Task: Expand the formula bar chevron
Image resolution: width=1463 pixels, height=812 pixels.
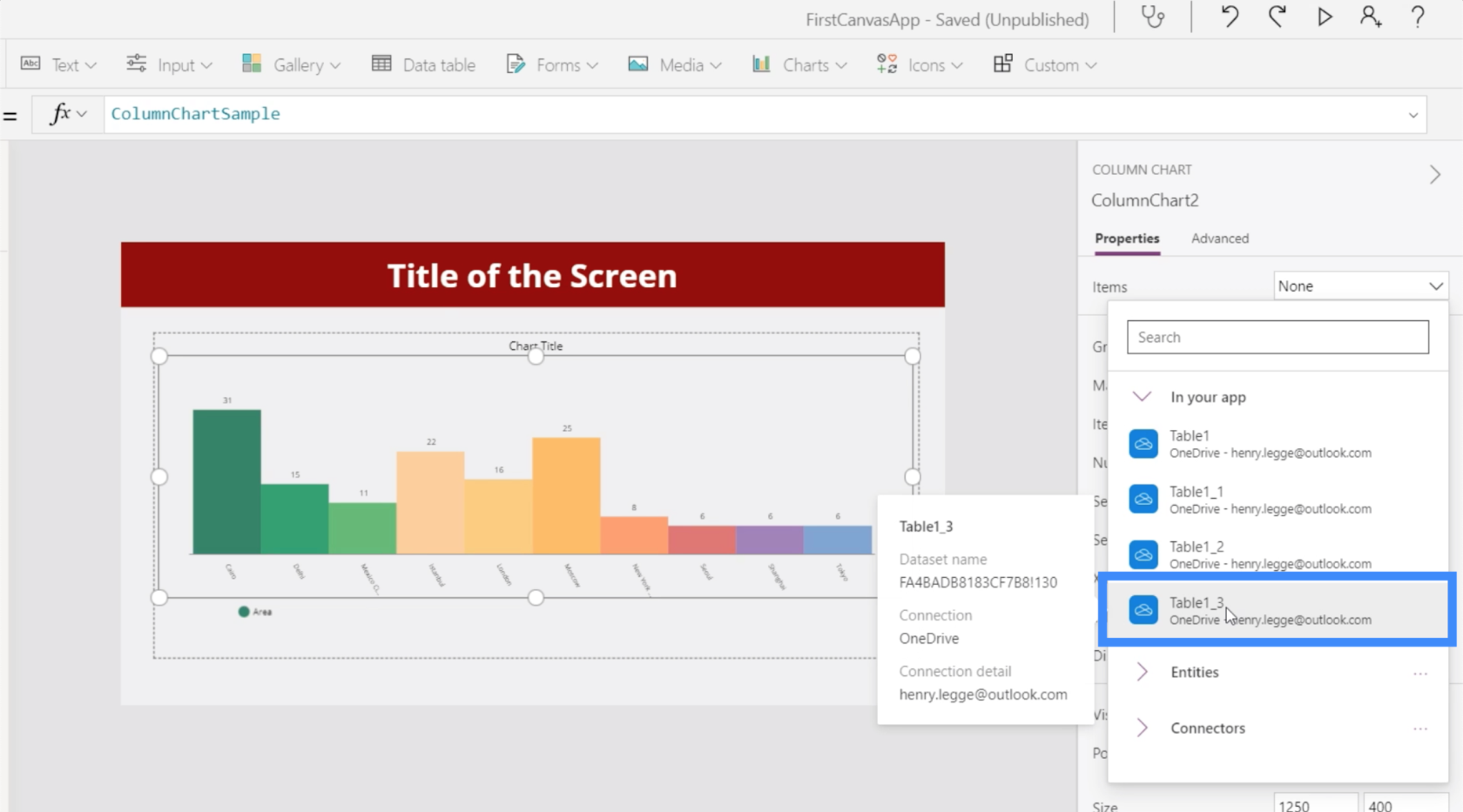Action: 1412,115
